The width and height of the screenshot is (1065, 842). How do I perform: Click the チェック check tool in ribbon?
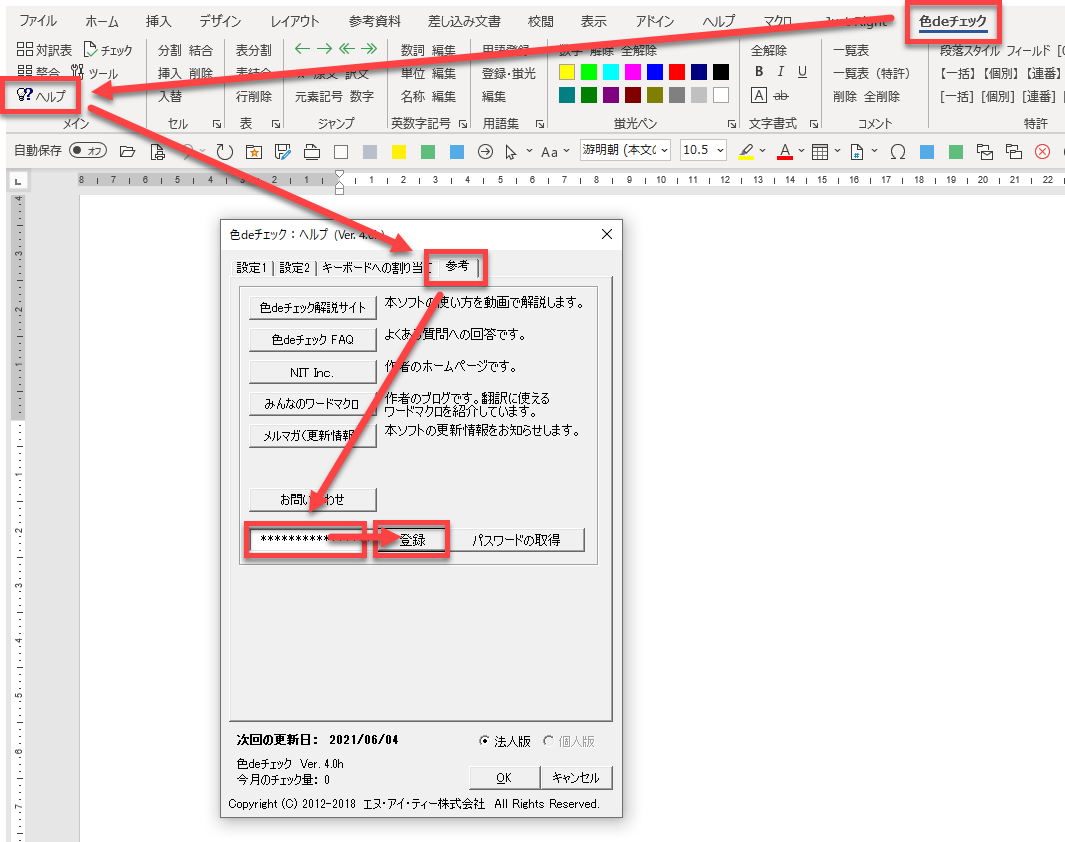coord(108,50)
